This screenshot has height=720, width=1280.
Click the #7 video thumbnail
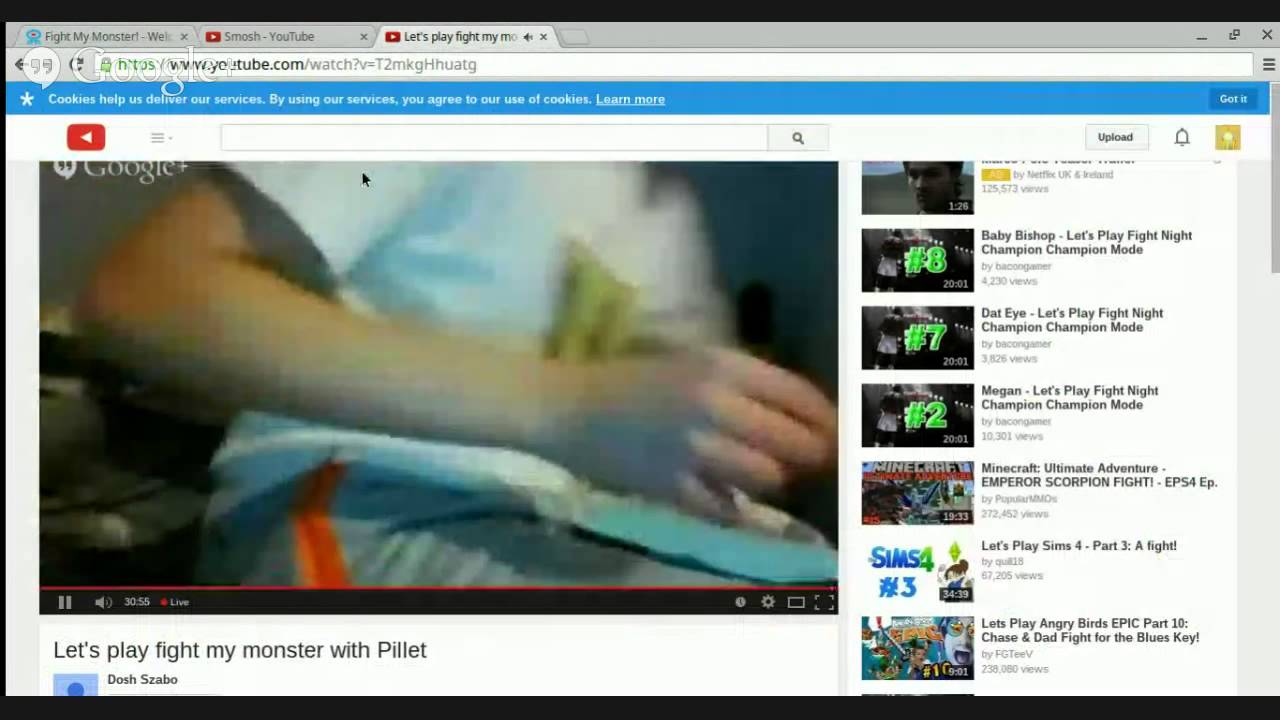coord(917,338)
